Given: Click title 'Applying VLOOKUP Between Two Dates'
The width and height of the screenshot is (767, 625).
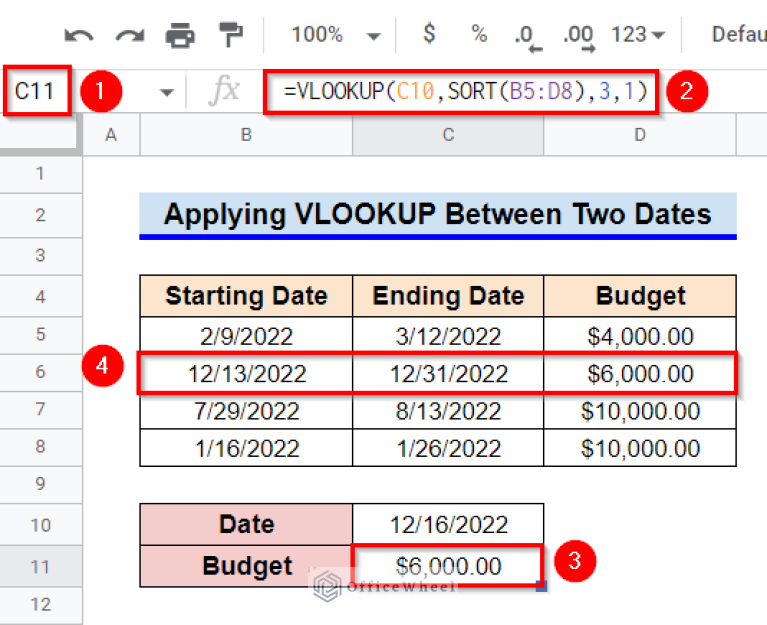Looking at the screenshot, I should tap(438, 214).
